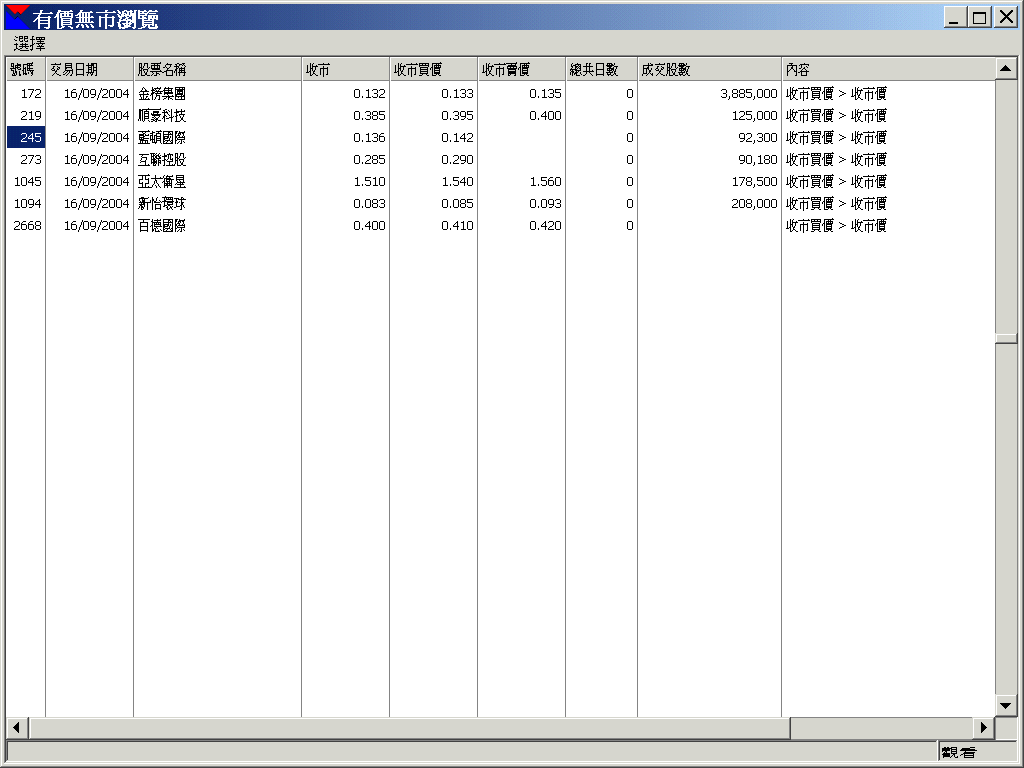Screen dimensions: 1024x768
Task: Click the horizontal scrollbar thumb
Action: pyautogui.click(x=409, y=728)
